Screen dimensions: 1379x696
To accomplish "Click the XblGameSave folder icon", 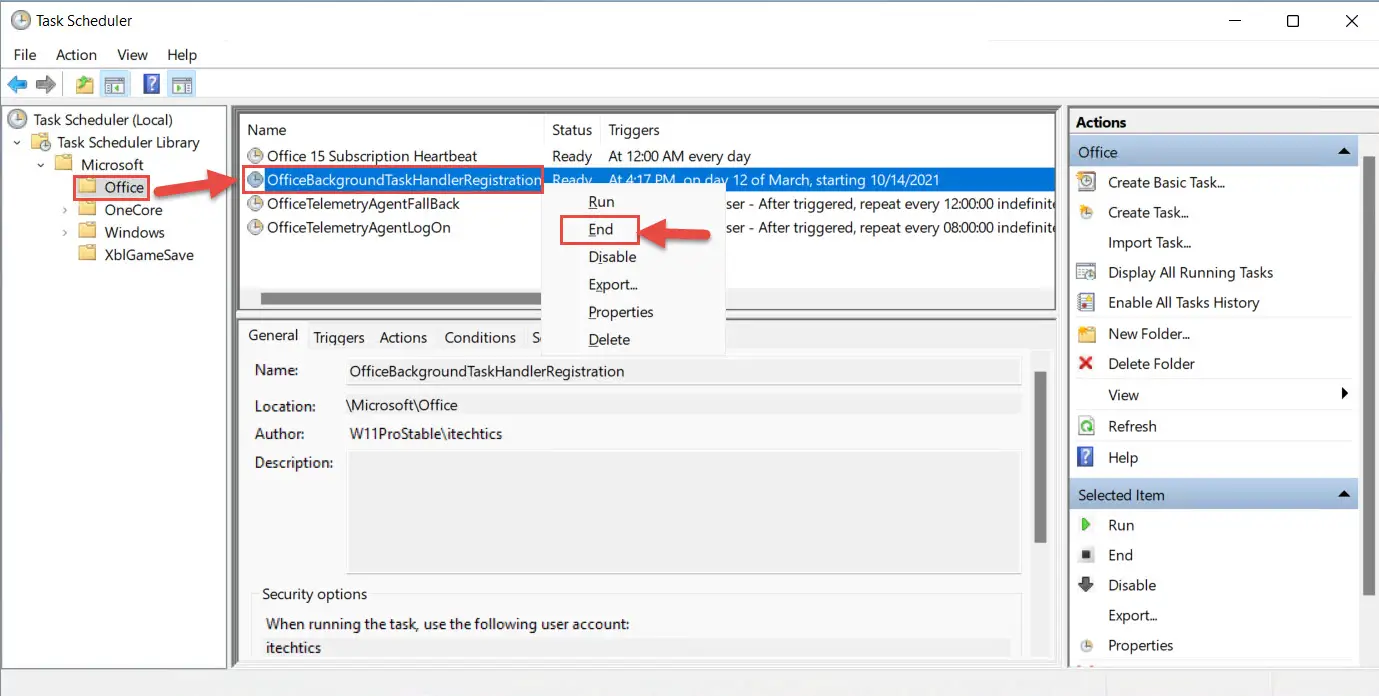I will tap(88, 255).
